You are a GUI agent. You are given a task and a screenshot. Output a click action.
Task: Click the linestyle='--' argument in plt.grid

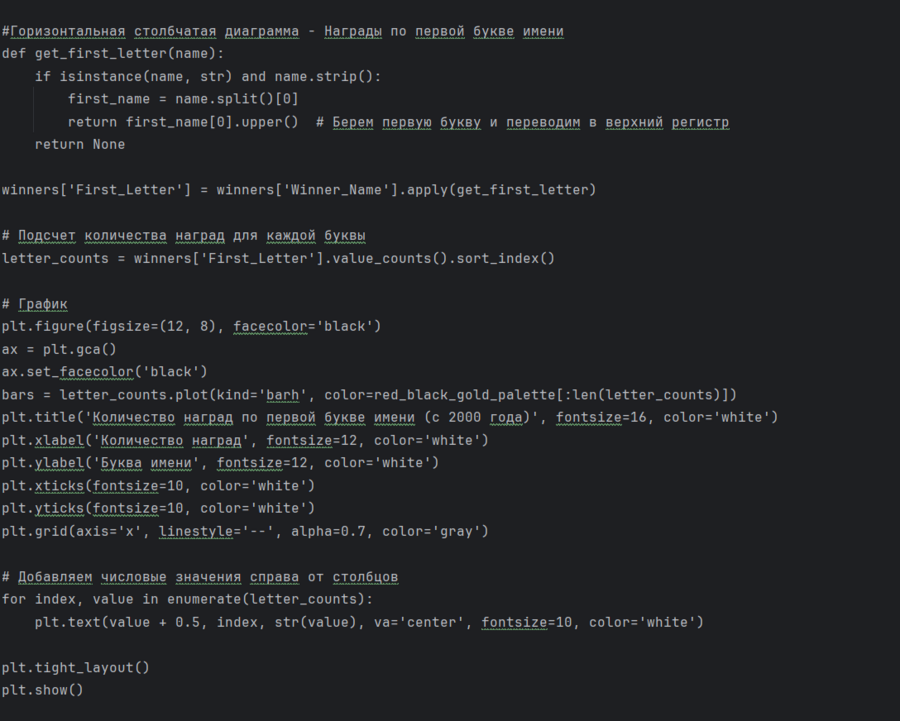click(x=216, y=531)
